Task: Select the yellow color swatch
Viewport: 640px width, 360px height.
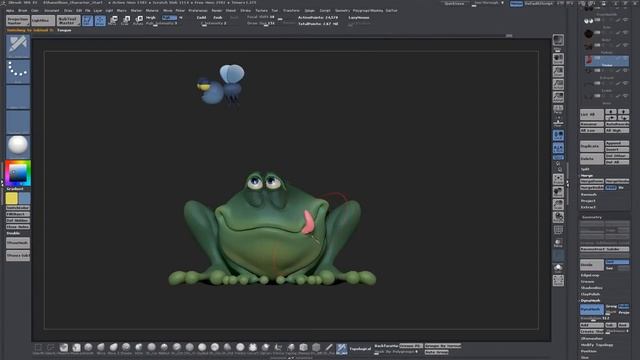Action: [x=11, y=198]
